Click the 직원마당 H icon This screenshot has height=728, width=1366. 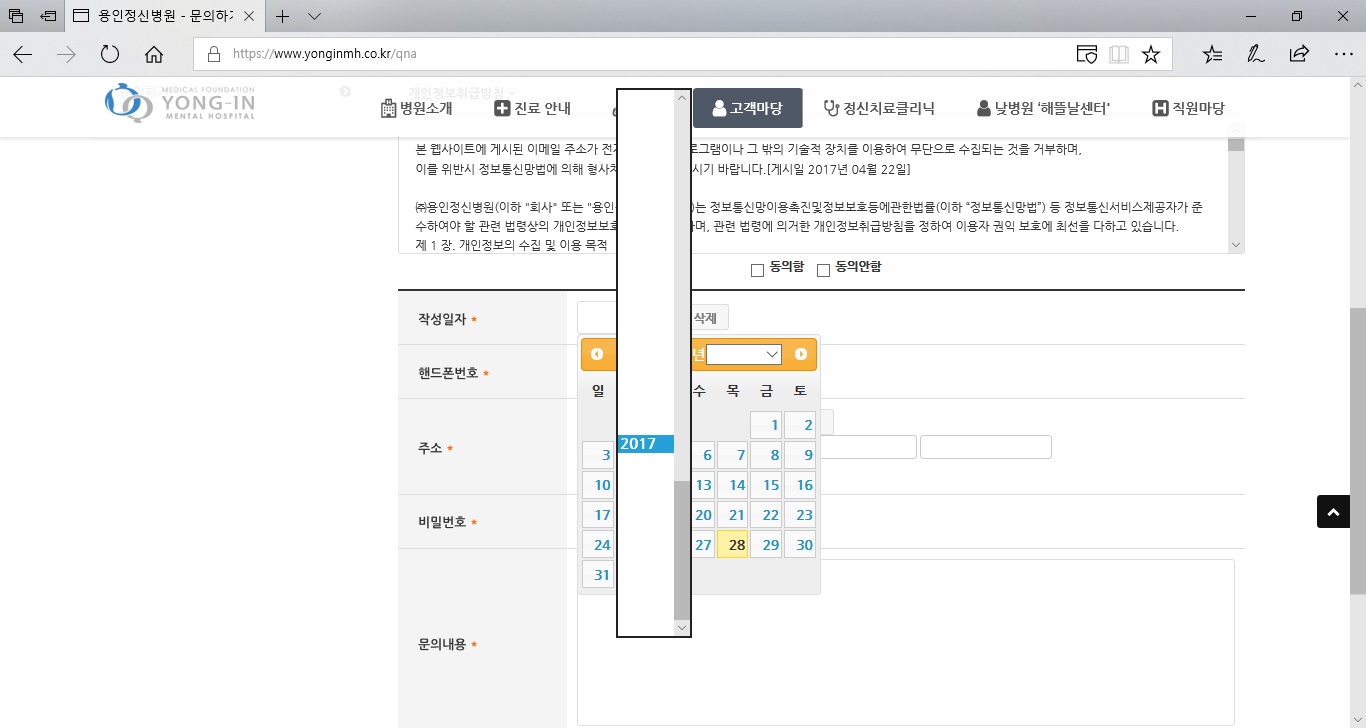1160,108
